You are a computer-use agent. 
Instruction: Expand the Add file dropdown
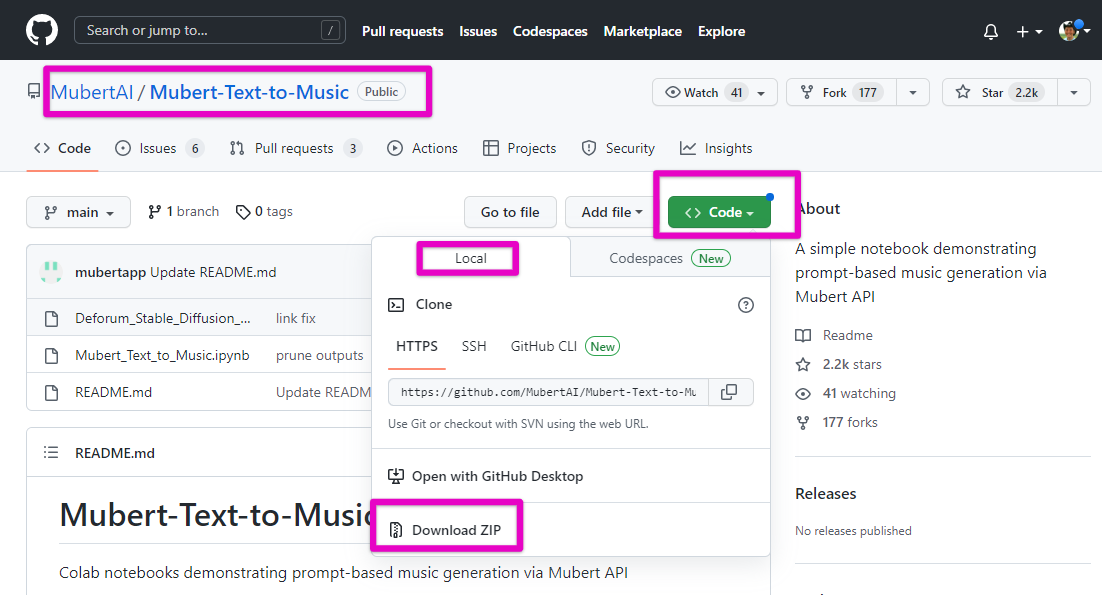point(611,212)
